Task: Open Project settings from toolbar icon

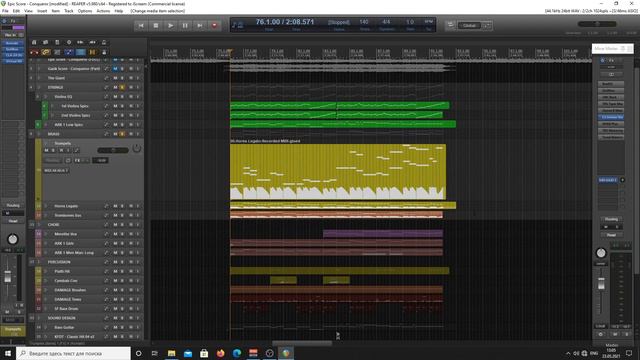Action: (69, 42)
